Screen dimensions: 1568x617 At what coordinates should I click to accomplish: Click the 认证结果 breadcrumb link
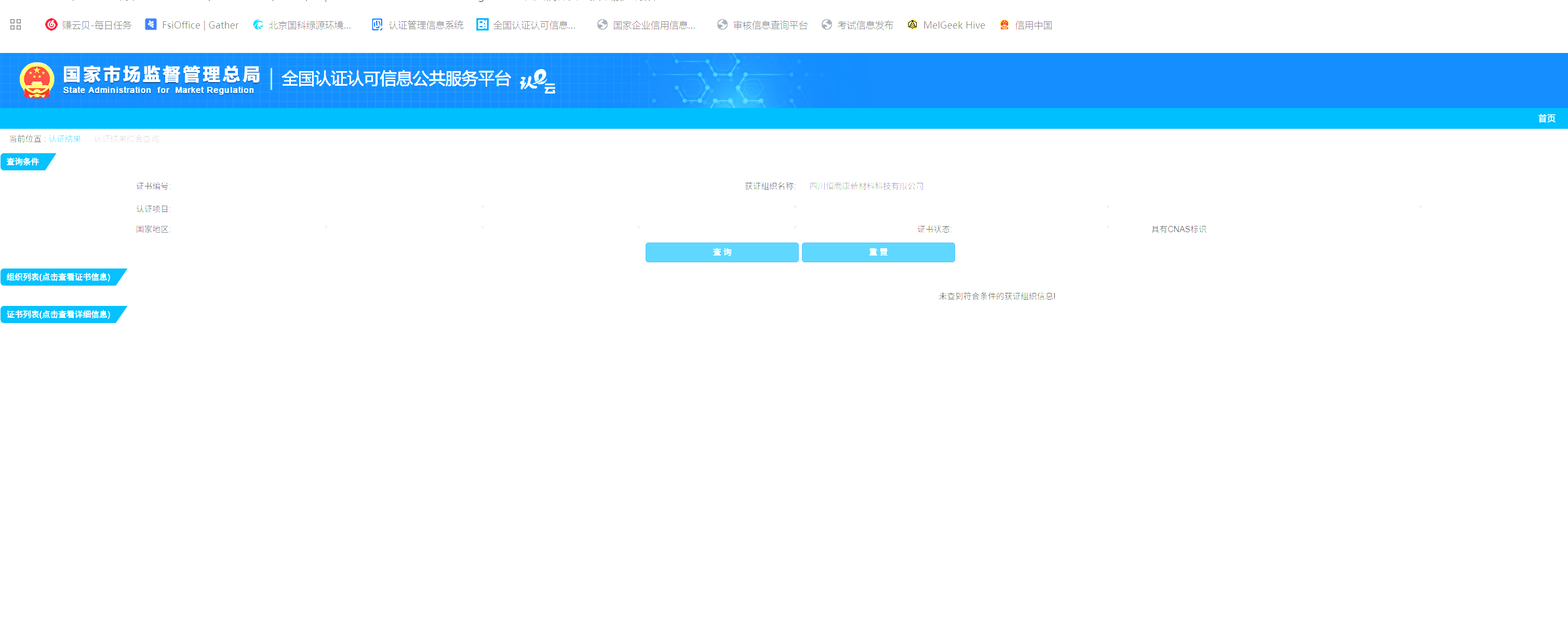tap(64, 139)
